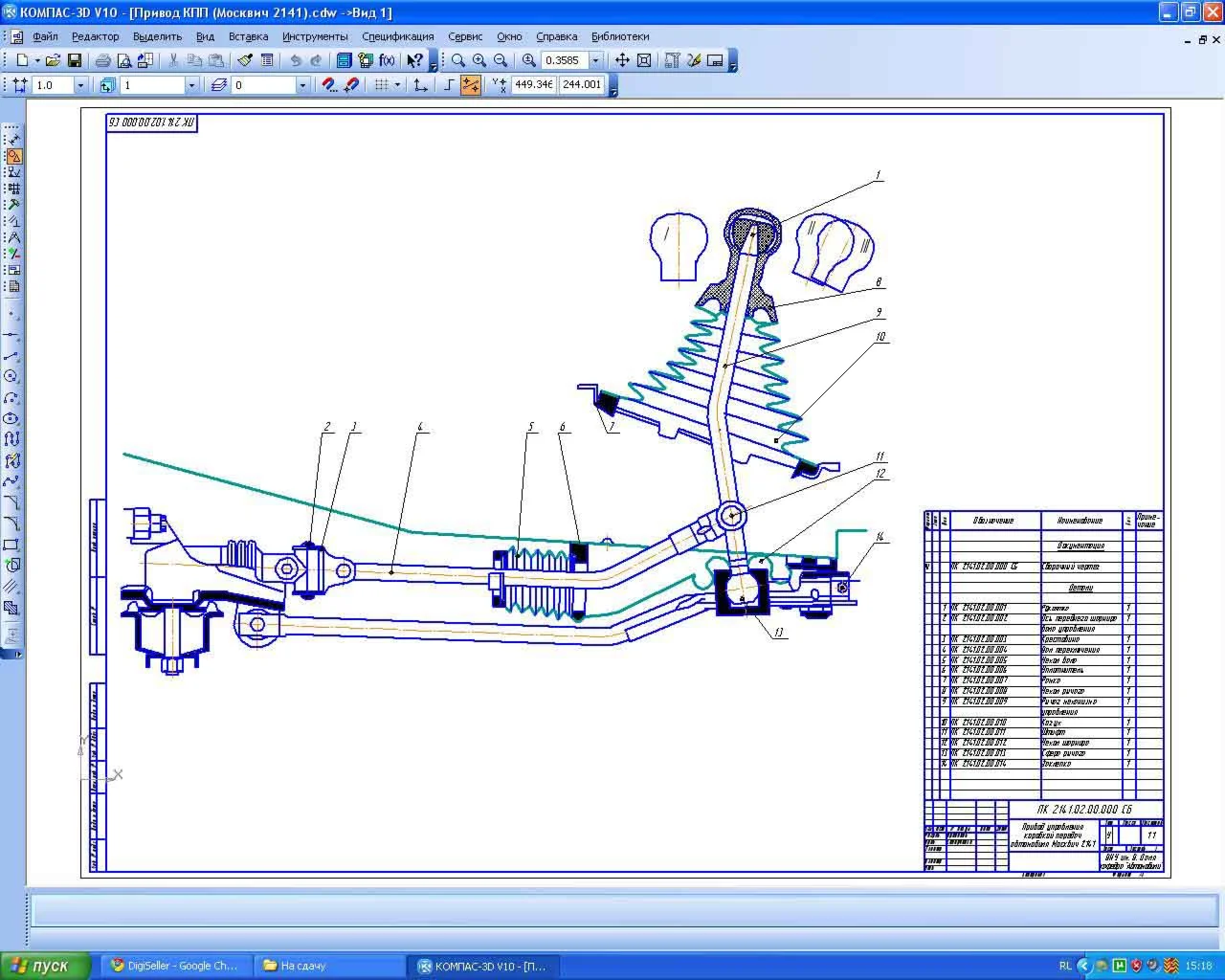This screenshot has width=1225, height=980.
Task: Expand the view scale dropdown showing 1.0
Action: pyautogui.click(x=80, y=85)
